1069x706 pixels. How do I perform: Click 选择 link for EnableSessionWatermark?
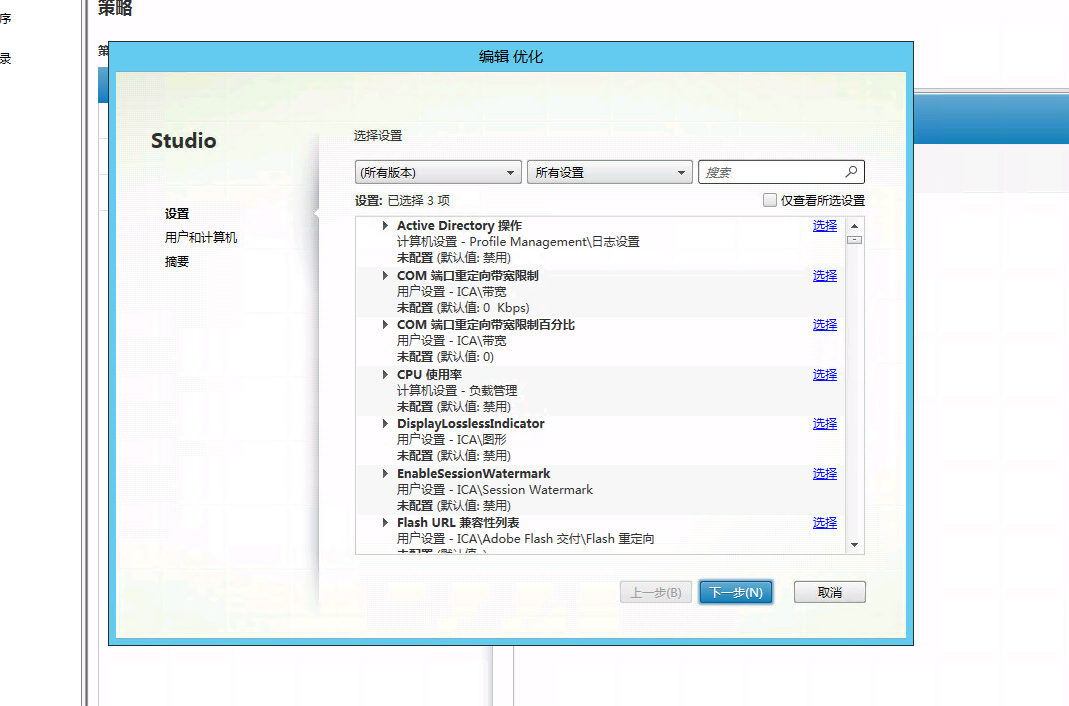coord(824,474)
